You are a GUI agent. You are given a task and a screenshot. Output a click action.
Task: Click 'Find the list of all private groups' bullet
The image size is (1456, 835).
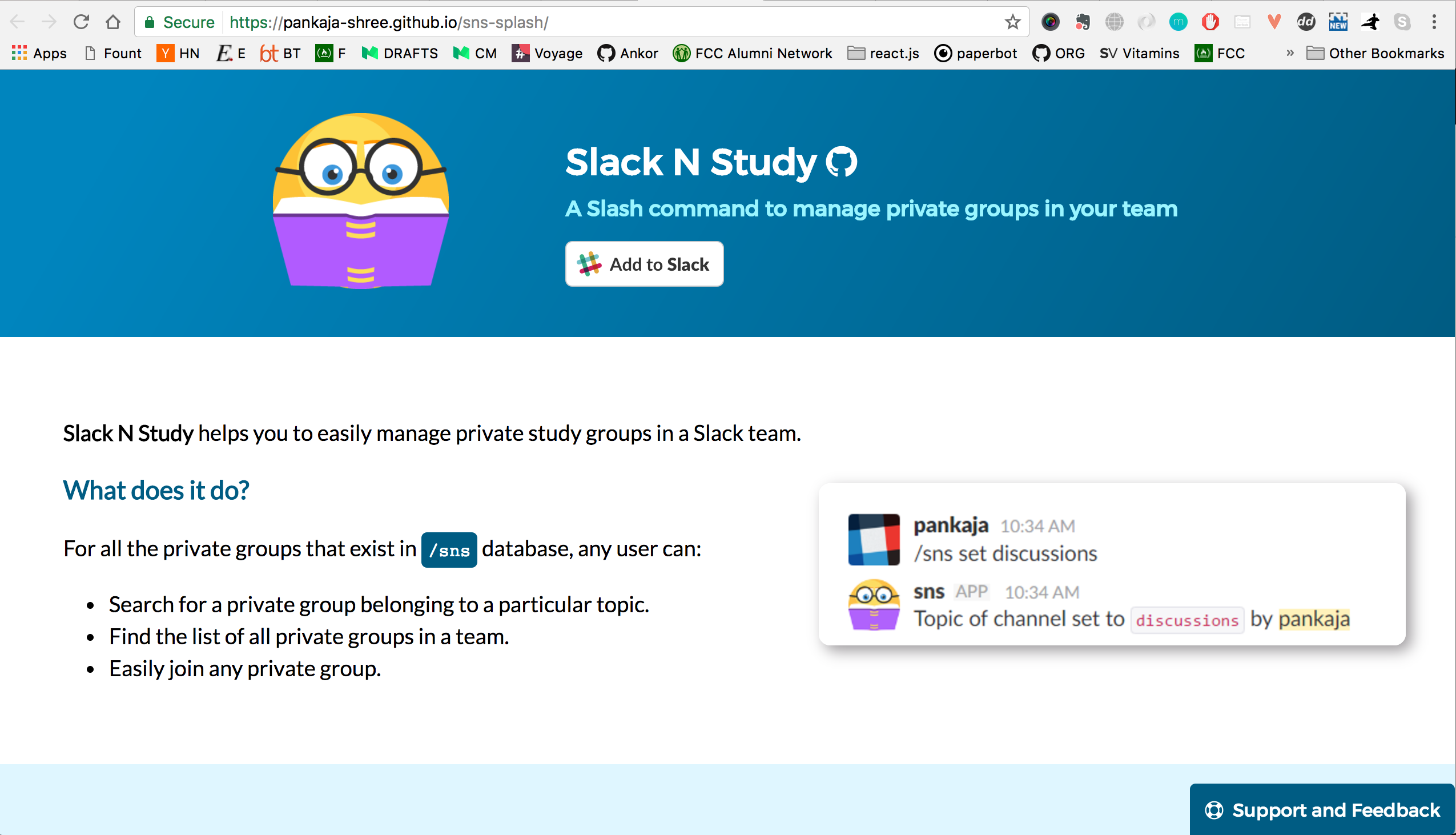click(x=309, y=637)
